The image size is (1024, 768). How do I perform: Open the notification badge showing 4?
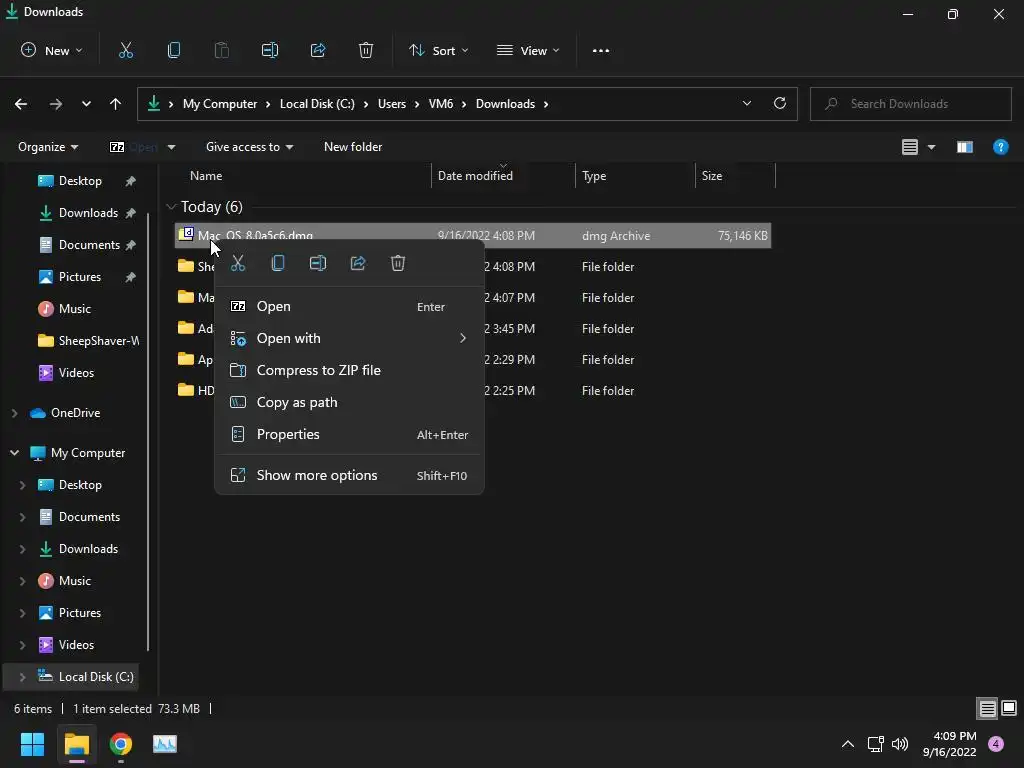pos(996,744)
